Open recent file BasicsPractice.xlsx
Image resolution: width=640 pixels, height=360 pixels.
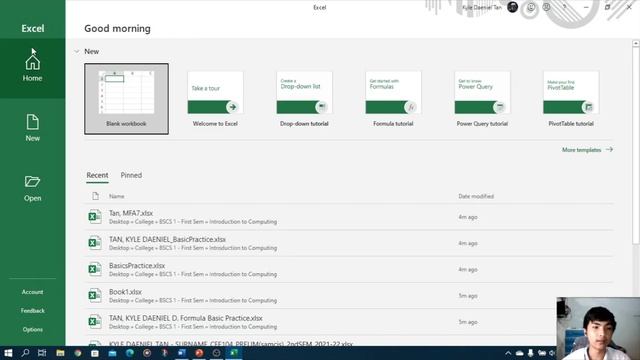(349, 269)
